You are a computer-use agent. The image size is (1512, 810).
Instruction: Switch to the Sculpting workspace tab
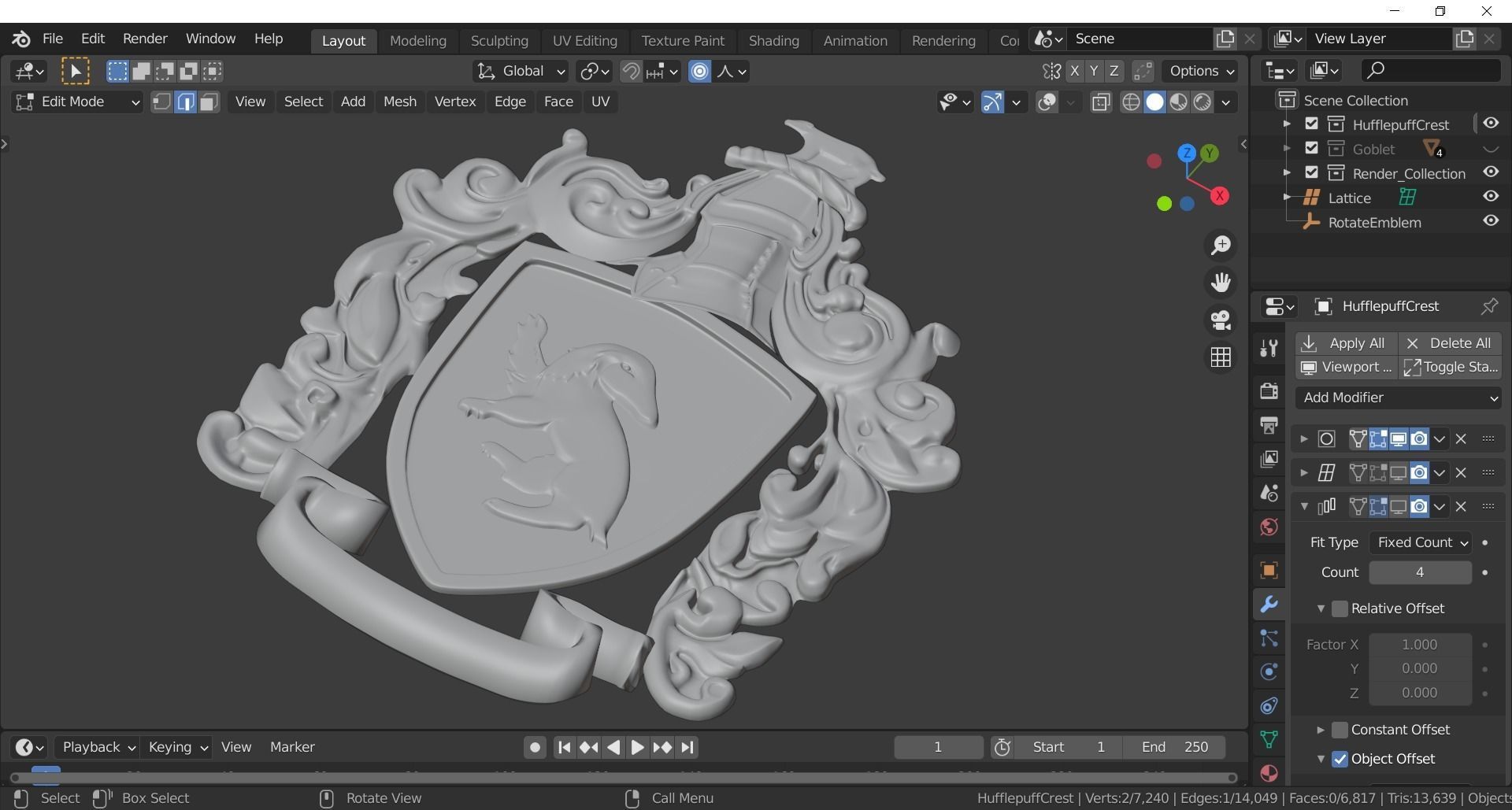499,41
